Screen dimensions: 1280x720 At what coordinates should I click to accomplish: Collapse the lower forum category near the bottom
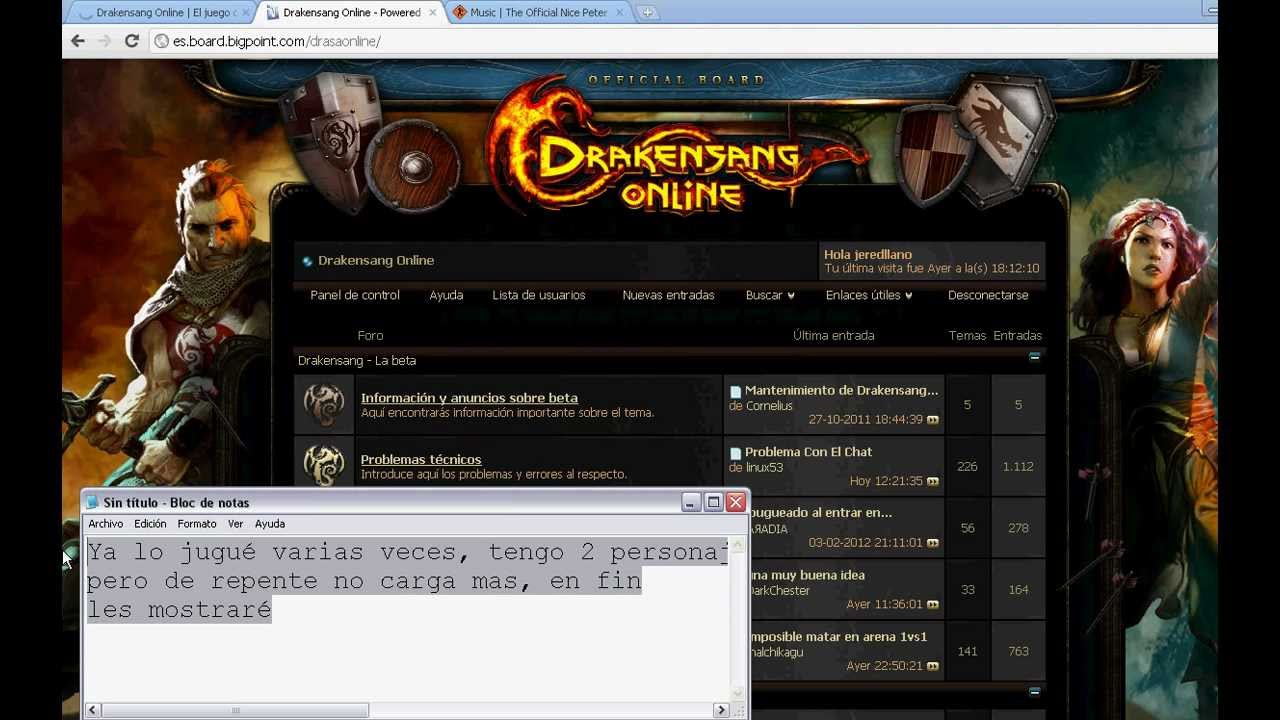click(1034, 691)
